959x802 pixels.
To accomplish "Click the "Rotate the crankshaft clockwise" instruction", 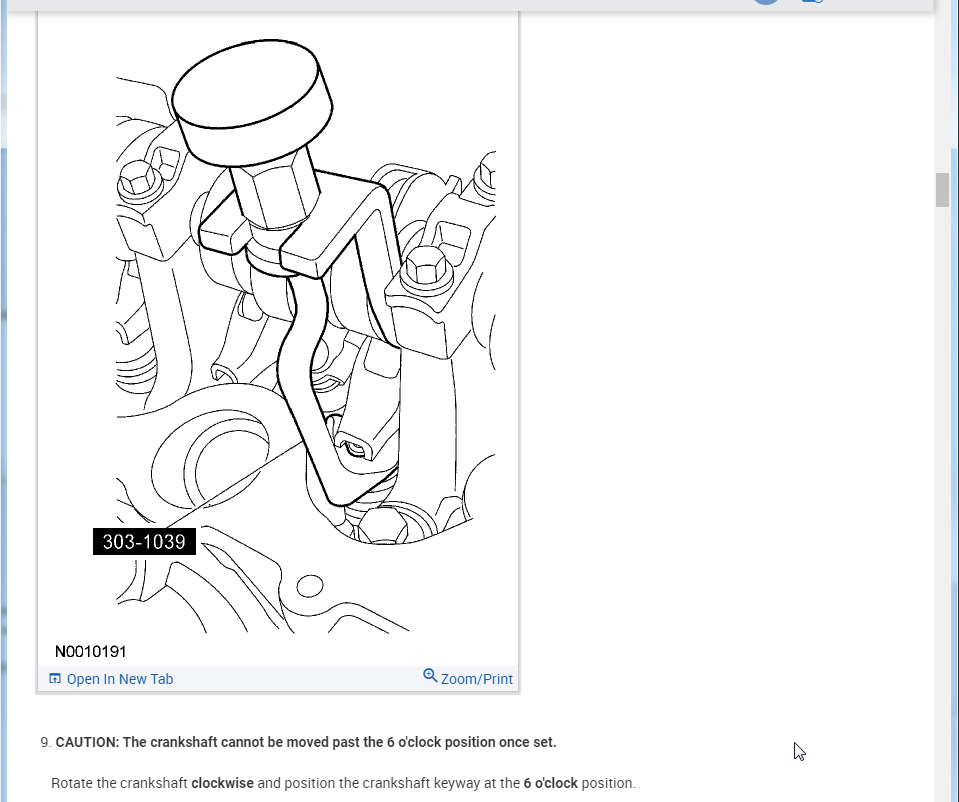I will click(x=343, y=783).
